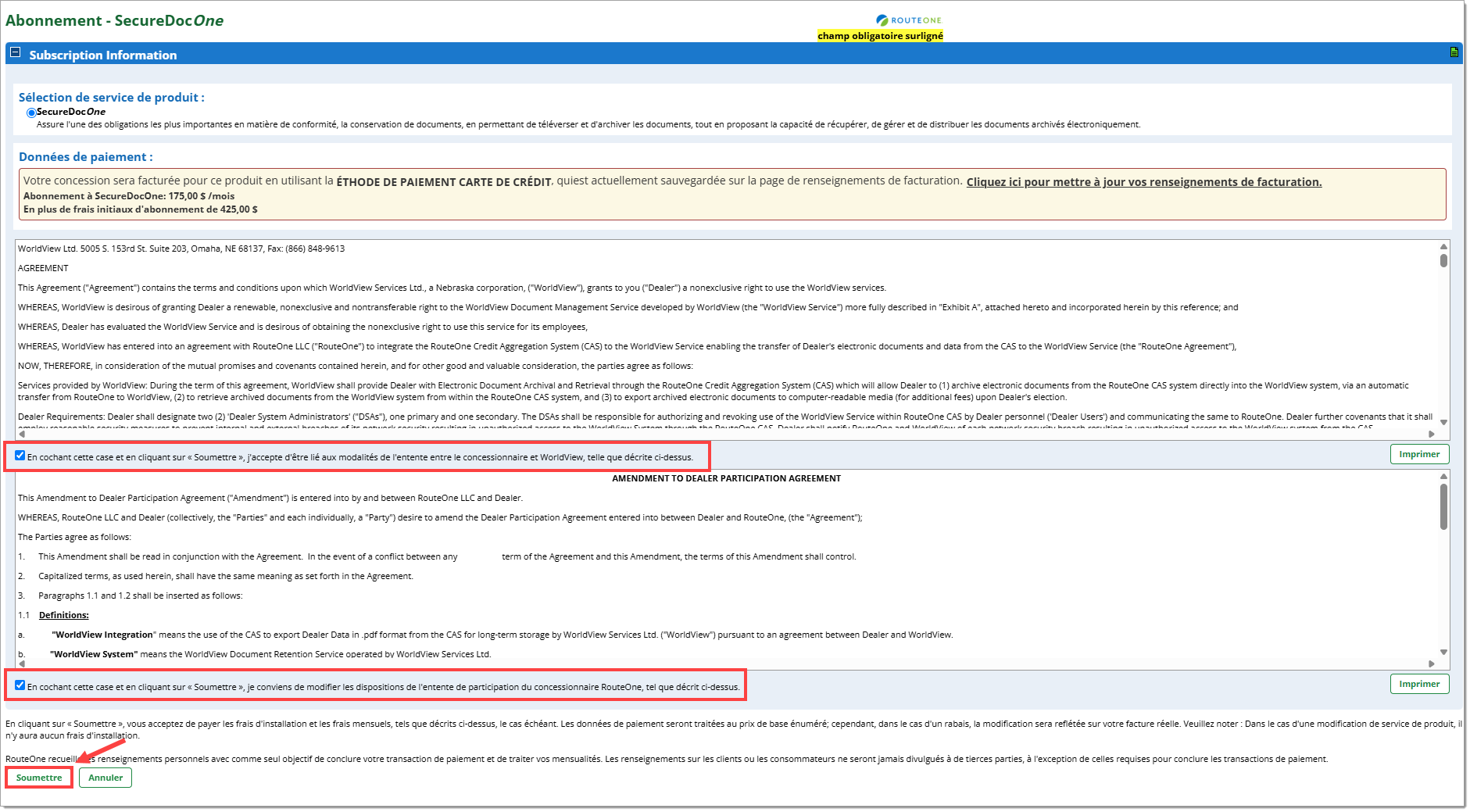
Task: Click the left arrow of the WorldView agreement horizontal scrollbar
Action: click(x=22, y=434)
